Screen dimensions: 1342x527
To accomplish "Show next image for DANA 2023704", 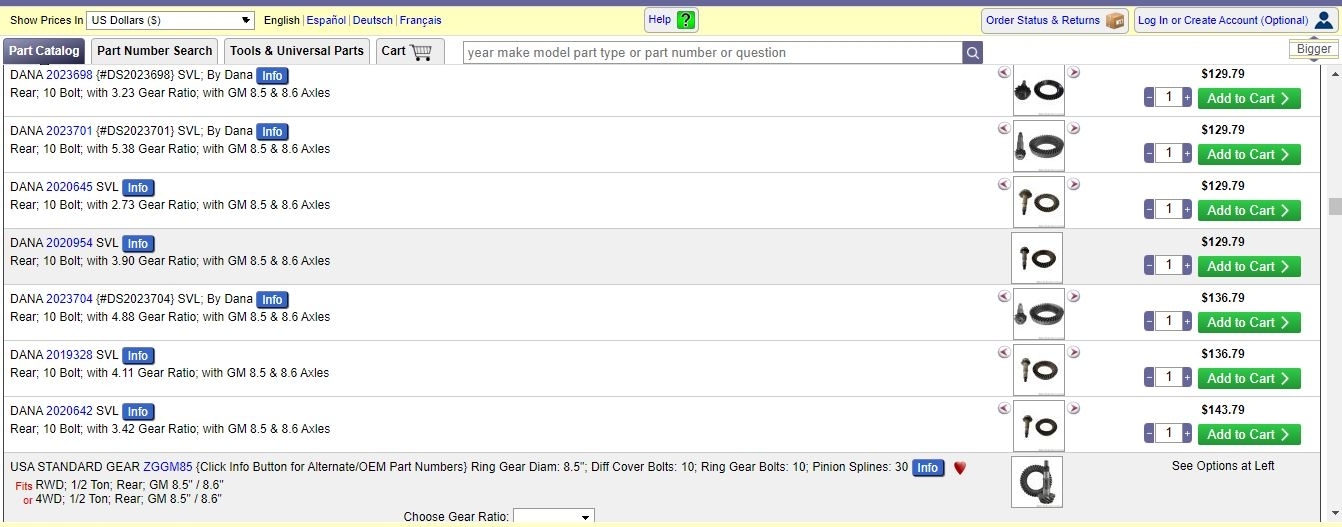I will (x=1074, y=296).
